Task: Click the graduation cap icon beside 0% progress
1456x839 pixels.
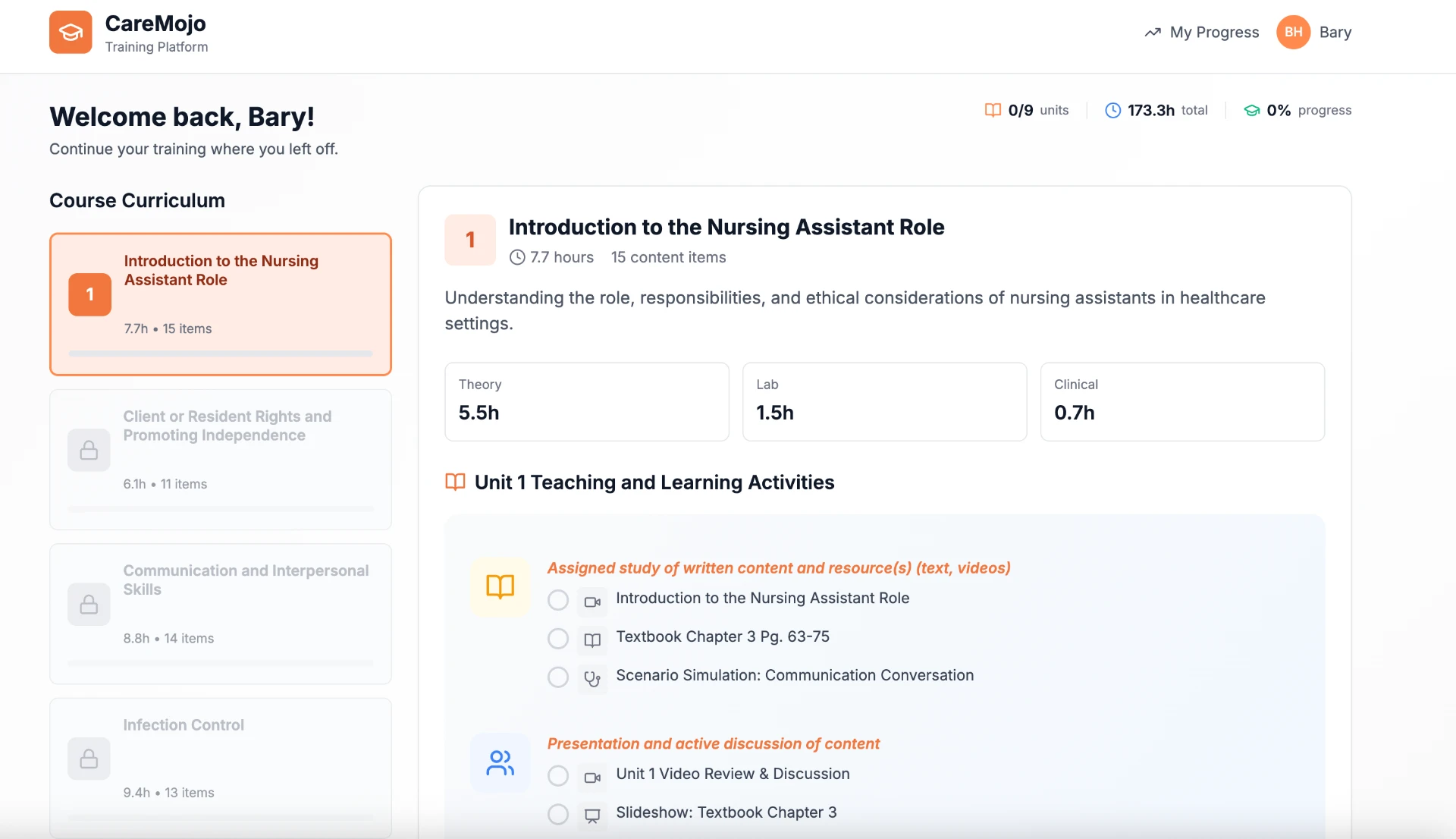Action: coord(1251,111)
